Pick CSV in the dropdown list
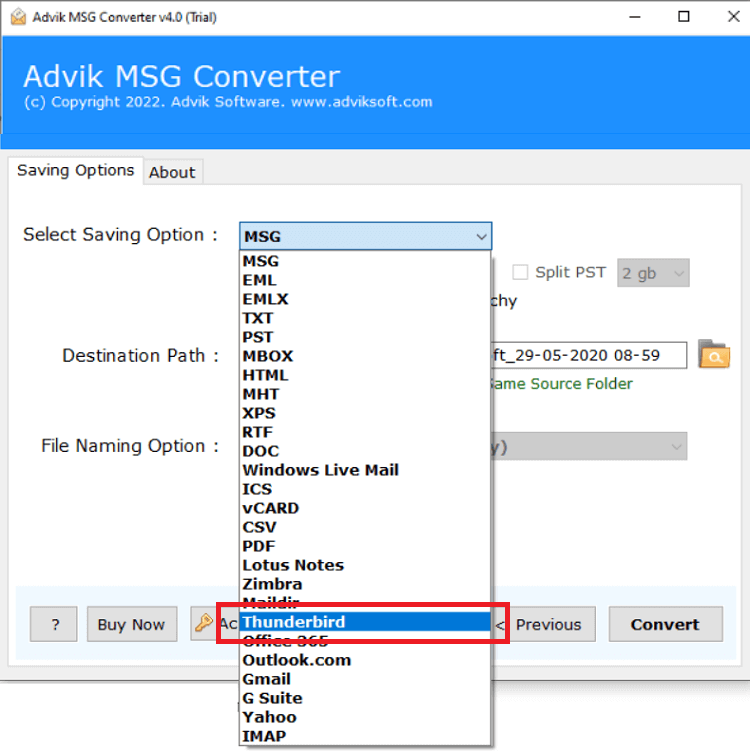 coord(365,527)
